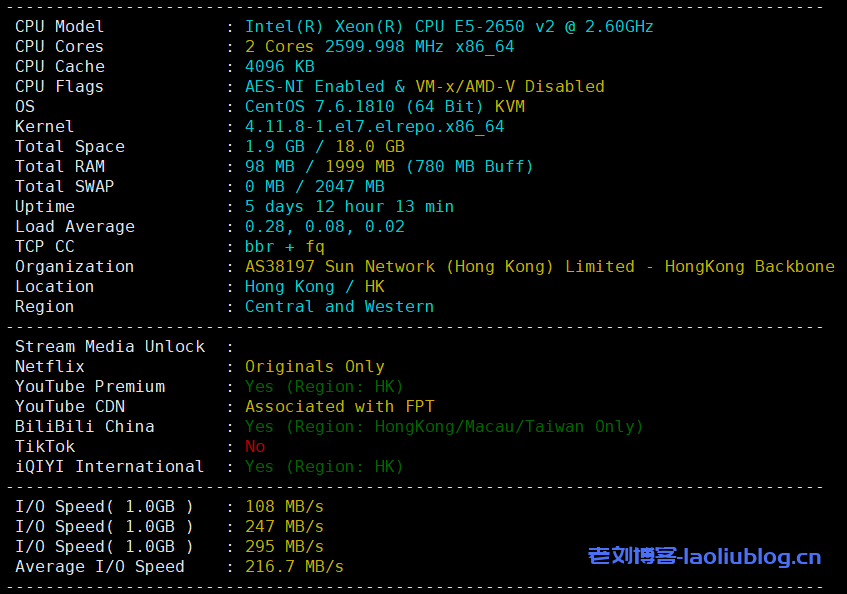The width and height of the screenshot is (847, 594).
Task: Click the bbr + fq TCP CC value
Action: [285, 247]
